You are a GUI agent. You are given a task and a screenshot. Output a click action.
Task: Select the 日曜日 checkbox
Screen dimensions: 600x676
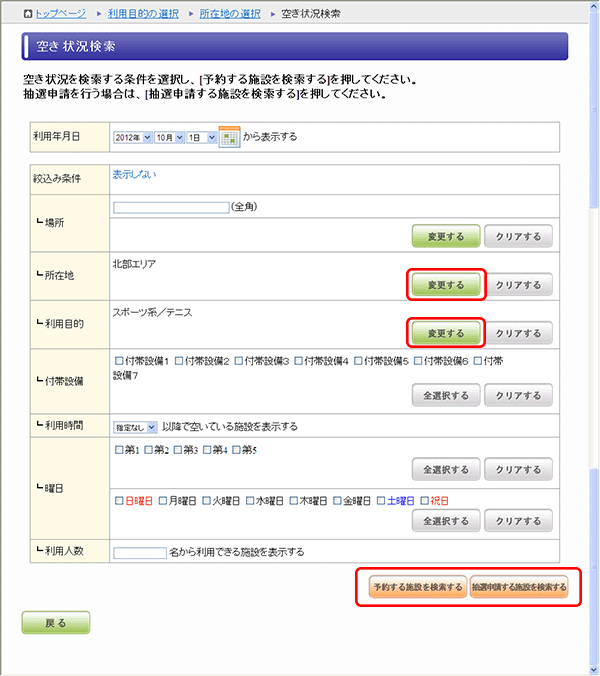coord(119,501)
